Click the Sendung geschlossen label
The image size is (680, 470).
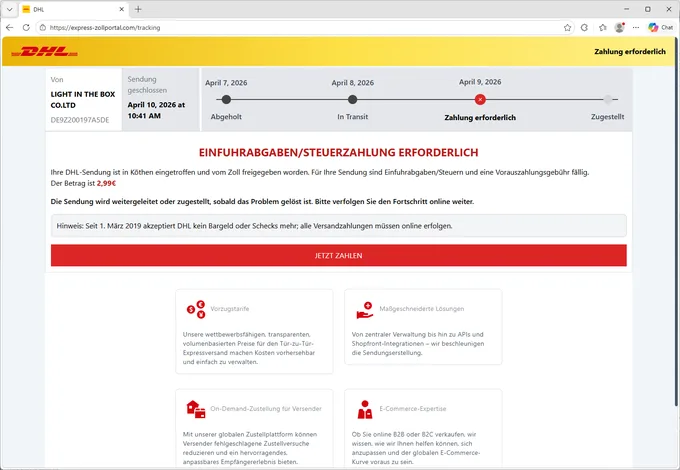[x=147, y=85]
